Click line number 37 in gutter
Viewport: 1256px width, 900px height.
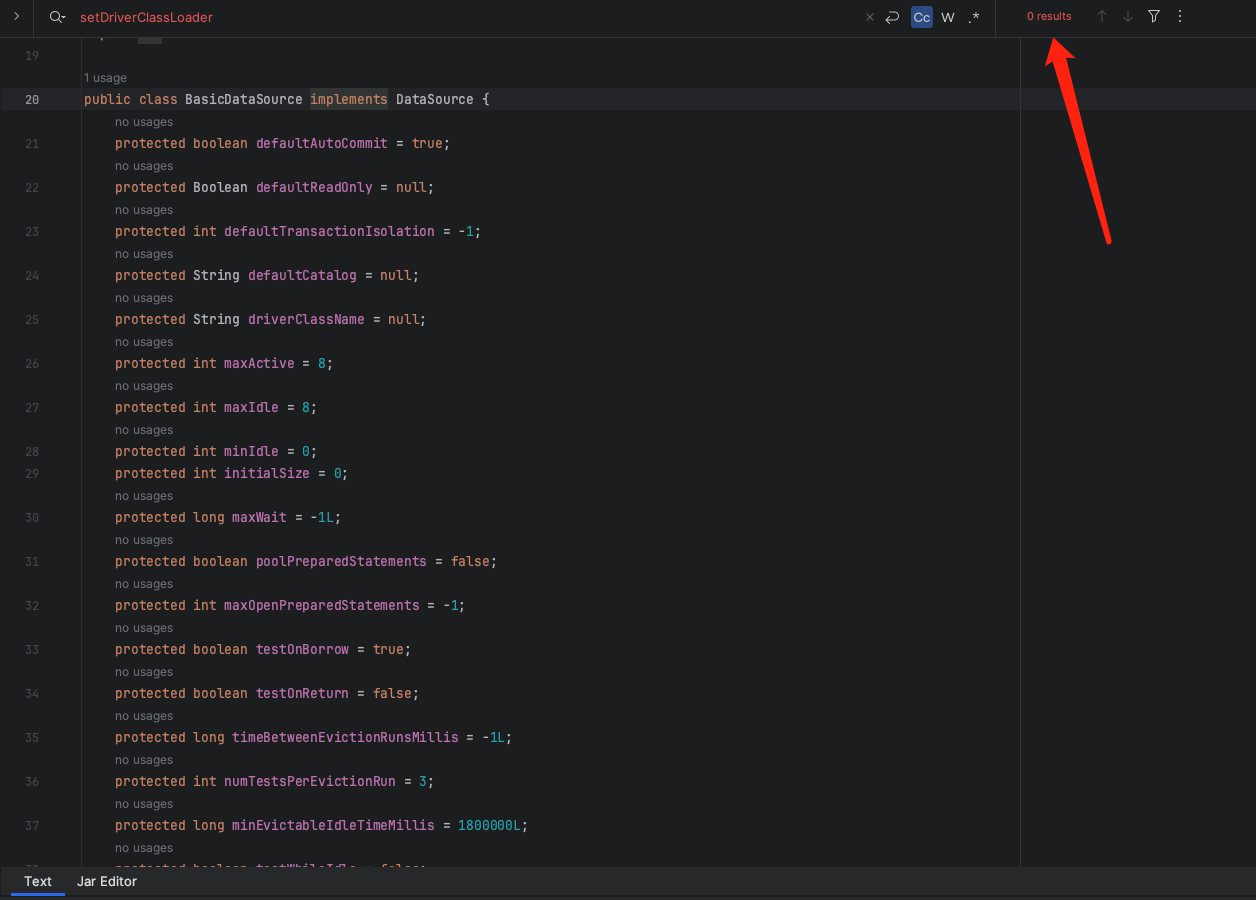[x=32, y=825]
